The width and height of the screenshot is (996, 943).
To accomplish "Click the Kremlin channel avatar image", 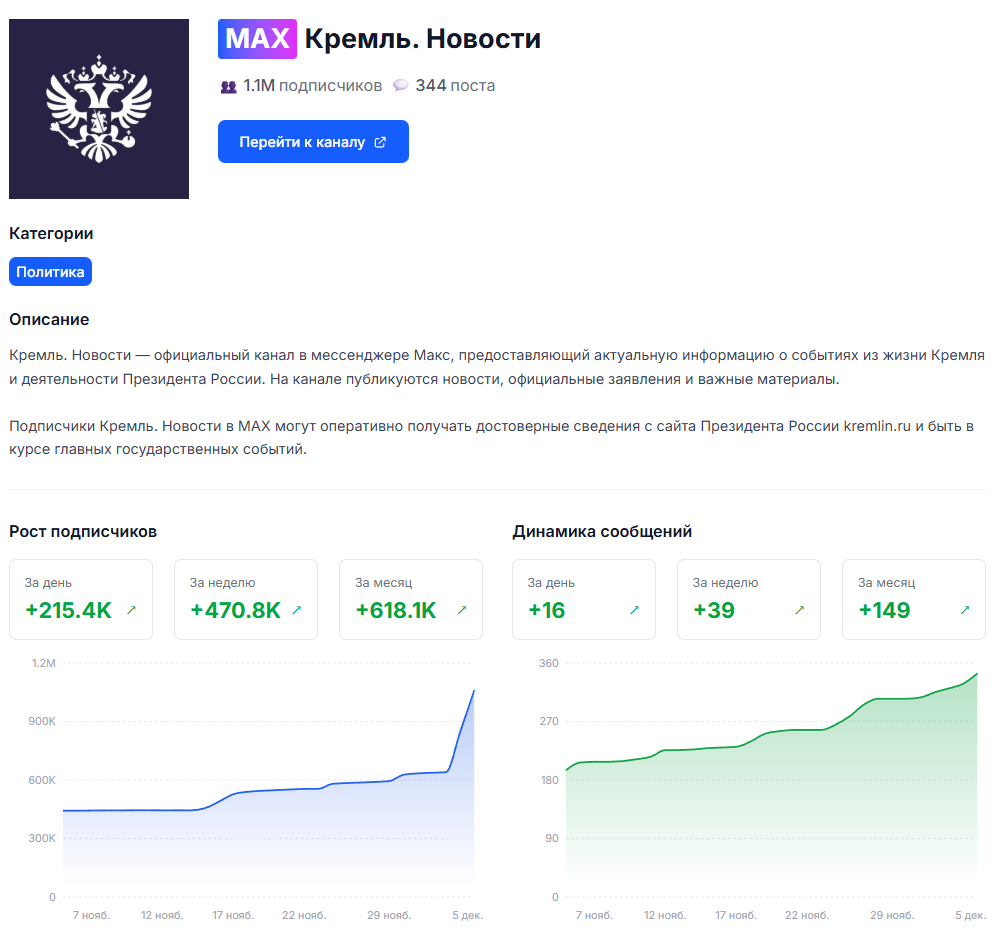I will click(x=99, y=109).
